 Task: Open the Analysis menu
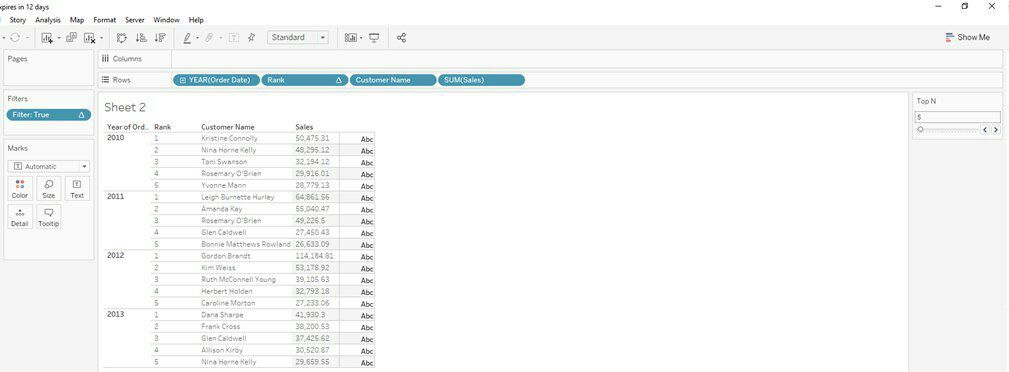[48, 20]
